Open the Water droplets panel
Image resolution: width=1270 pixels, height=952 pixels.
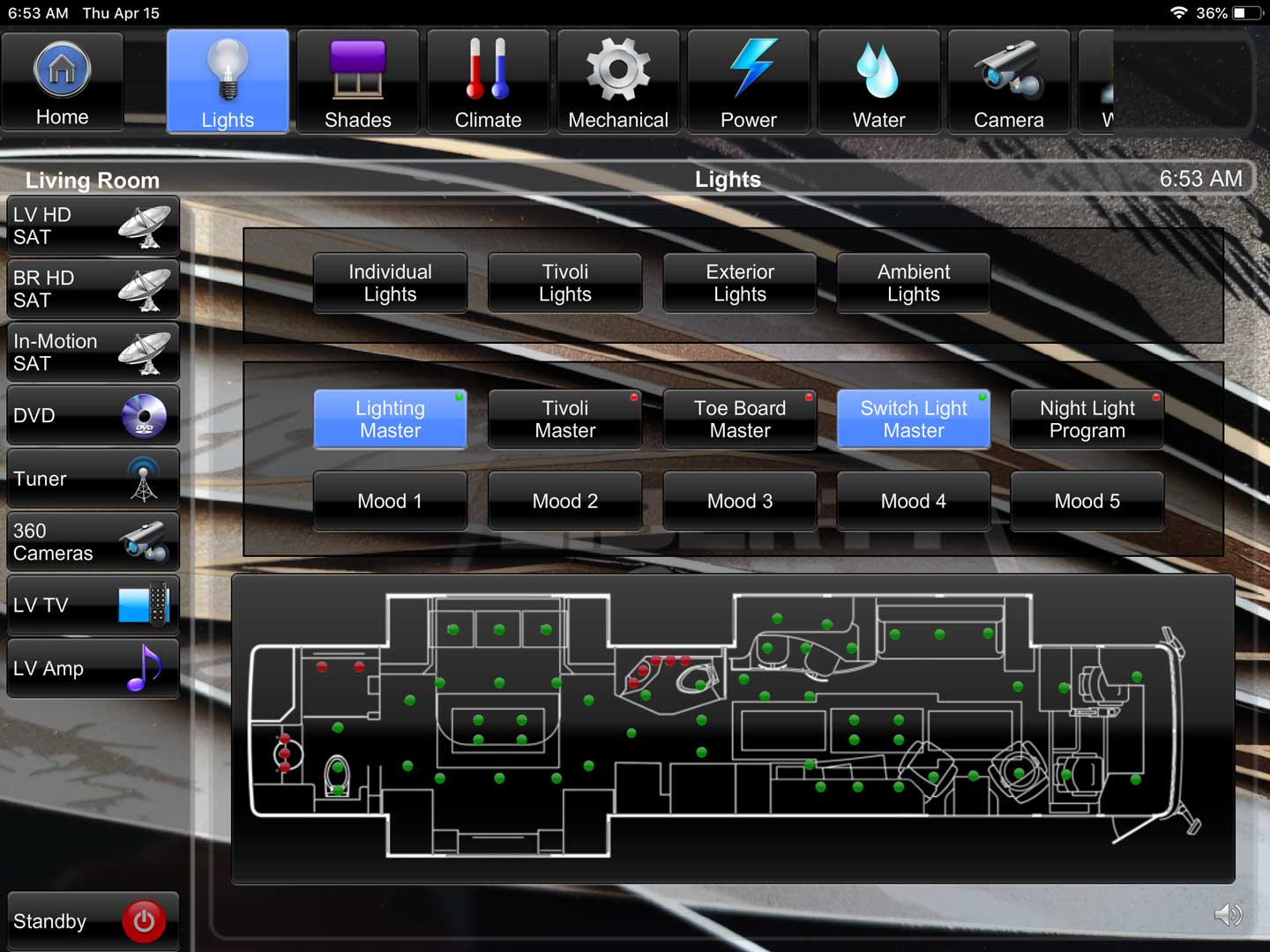[x=878, y=81]
